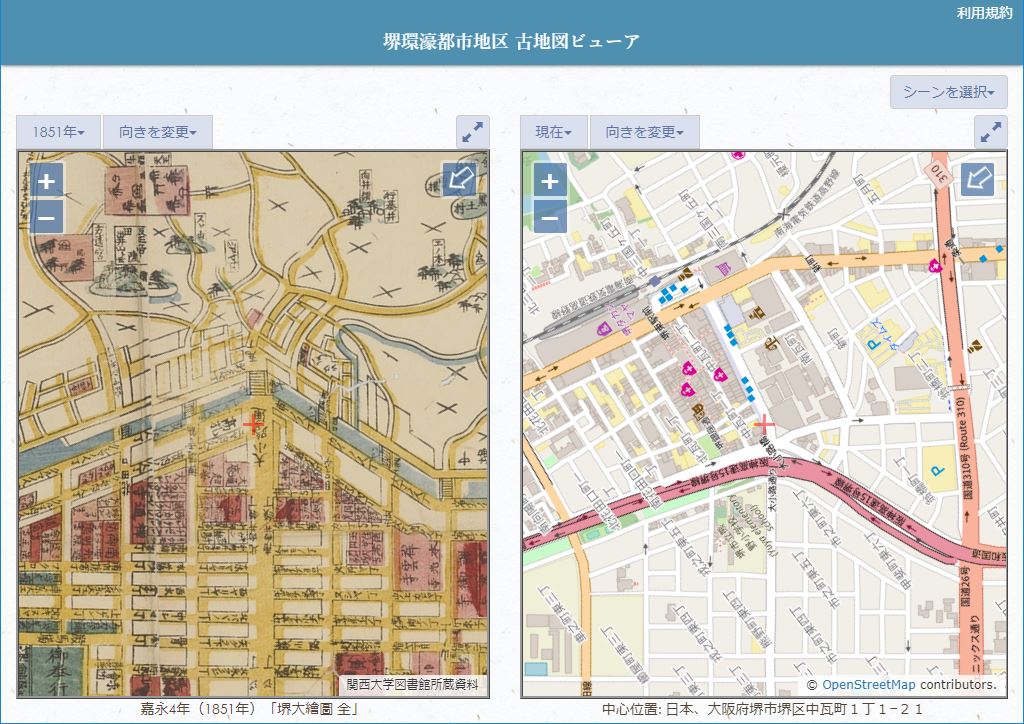This screenshot has height=724, width=1024.
Task: Zoom out on the current OpenStreetMap
Action: tap(550, 217)
